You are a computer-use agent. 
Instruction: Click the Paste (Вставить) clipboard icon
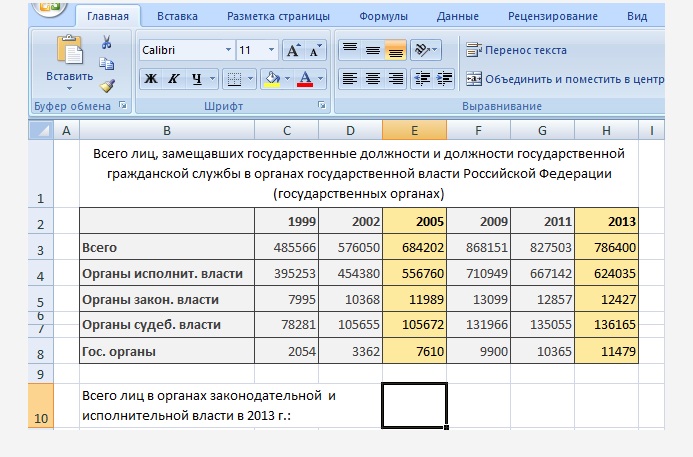(69, 49)
